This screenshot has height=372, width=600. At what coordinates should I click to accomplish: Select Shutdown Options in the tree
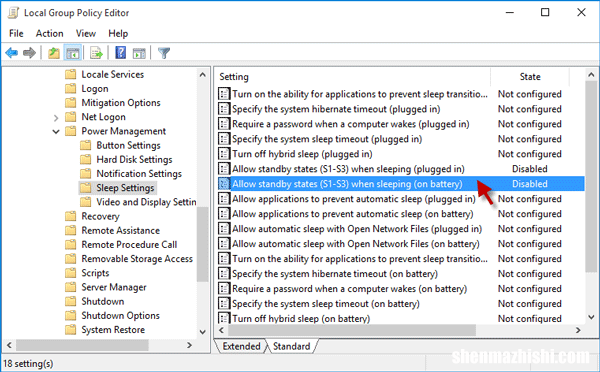pyautogui.click(x=120, y=315)
